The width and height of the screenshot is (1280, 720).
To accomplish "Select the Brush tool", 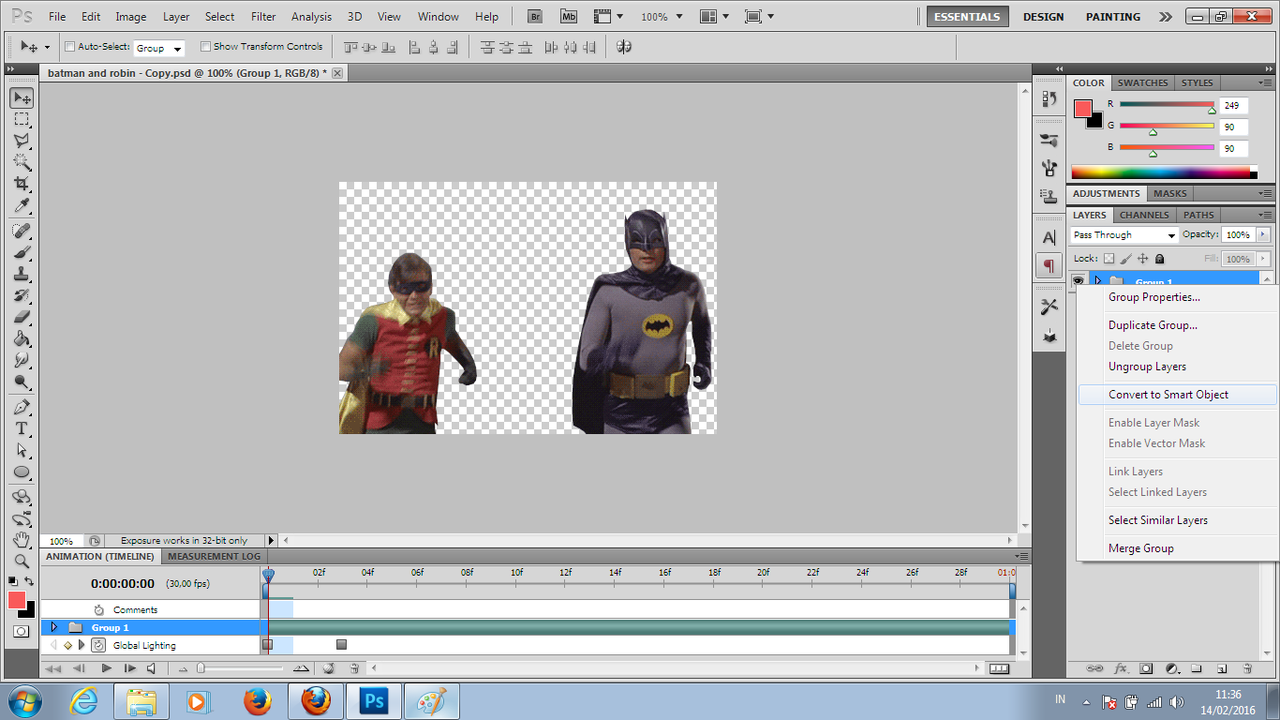I will click(x=22, y=254).
